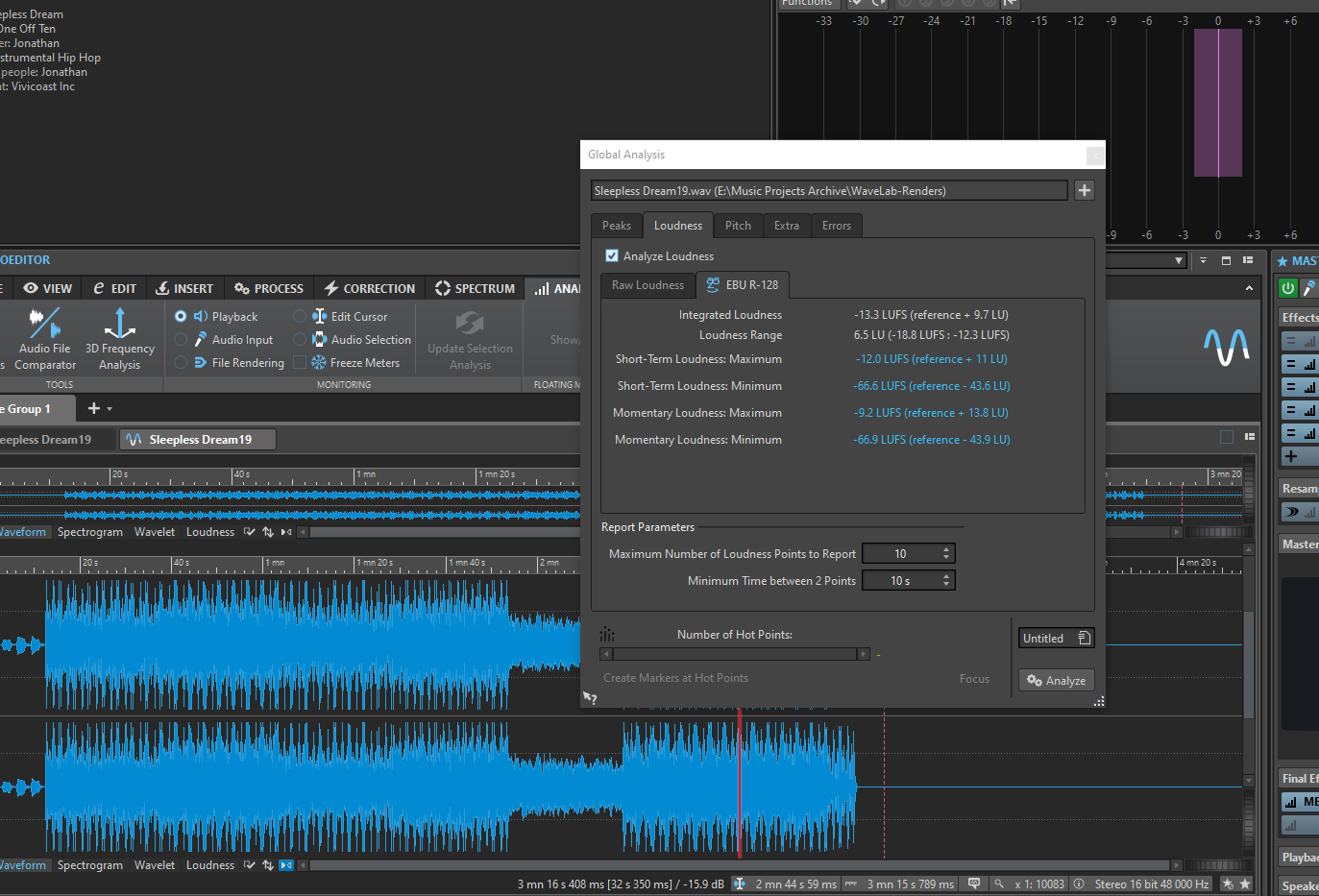This screenshot has height=896, width=1319.
Task: Click the help question mark in Global Analysis
Action: 591,698
